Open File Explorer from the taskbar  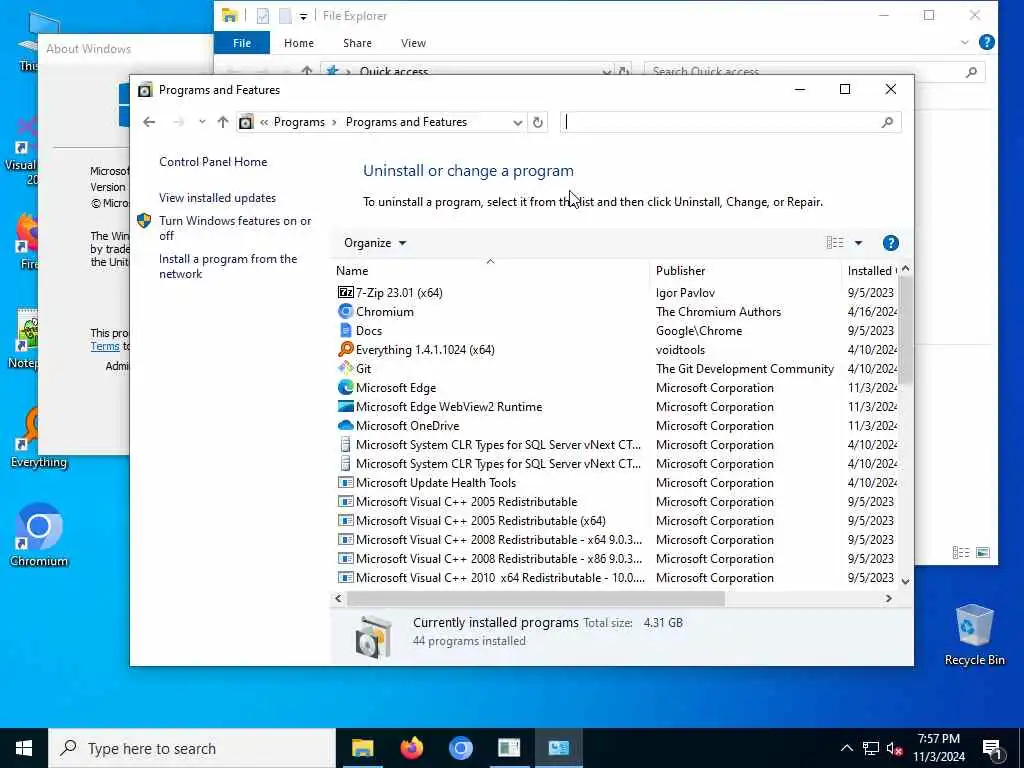point(362,748)
